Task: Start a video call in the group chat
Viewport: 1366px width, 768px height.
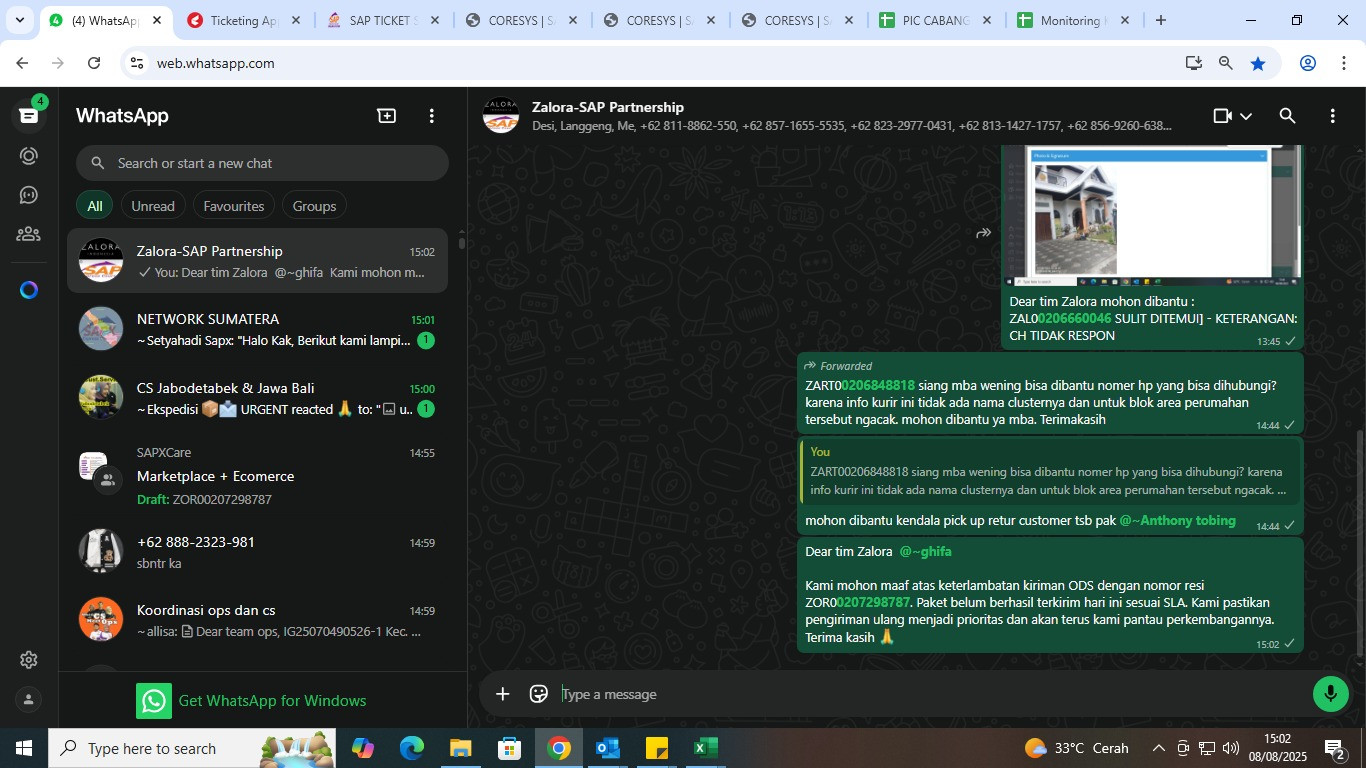Action: tap(1222, 116)
